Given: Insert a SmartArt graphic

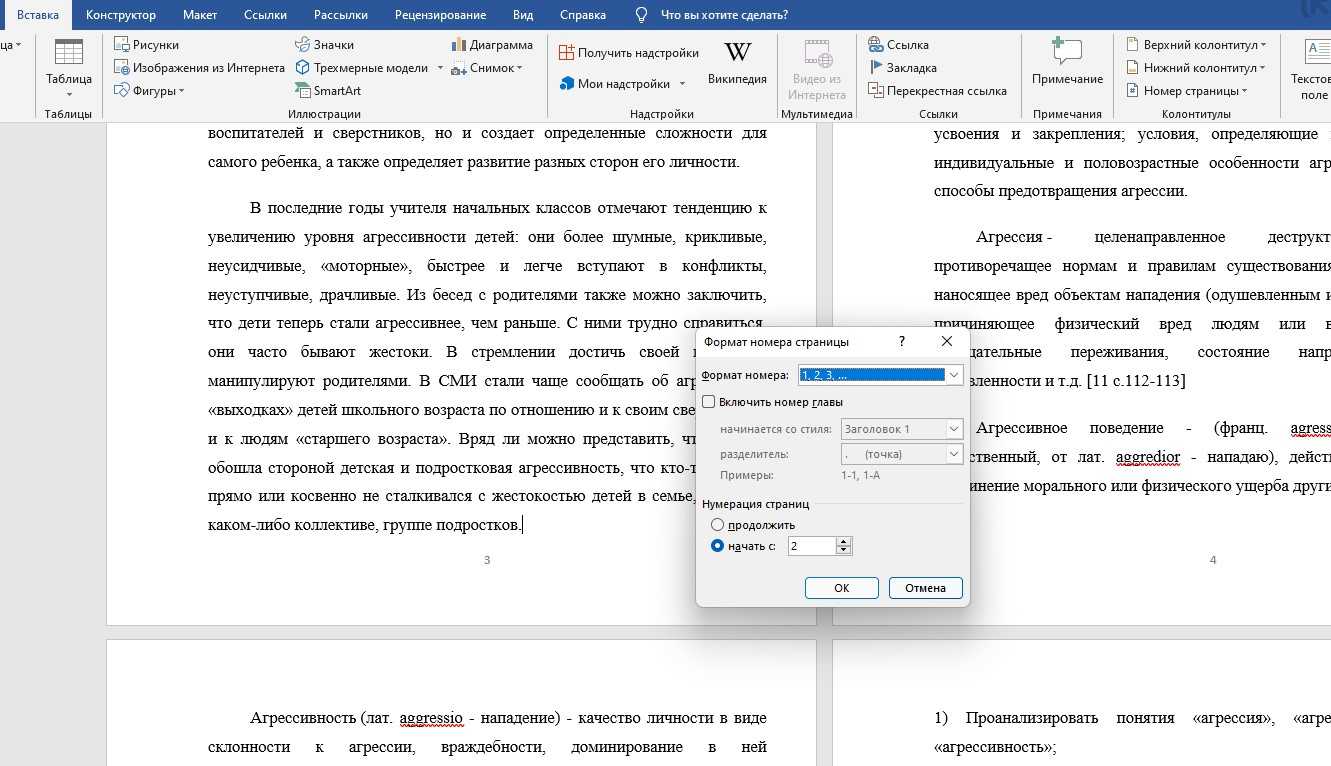Looking at the screenshot, I should tap(328, 91).
